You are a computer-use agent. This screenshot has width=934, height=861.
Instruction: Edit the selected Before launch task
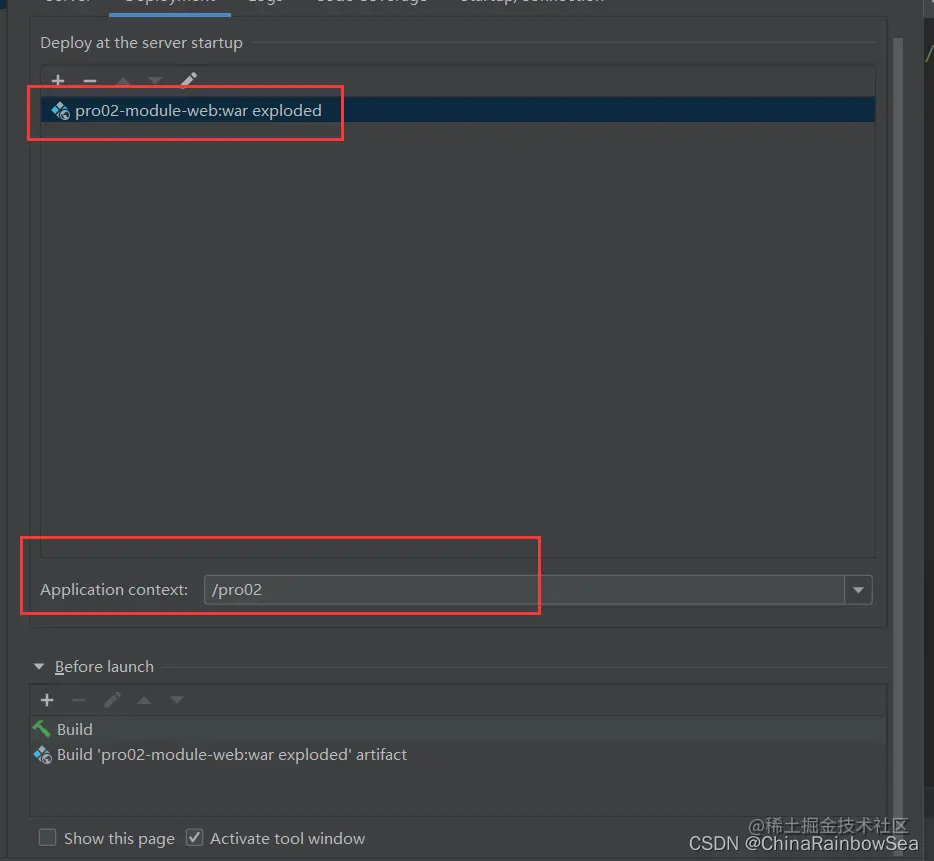click(112, 700)
